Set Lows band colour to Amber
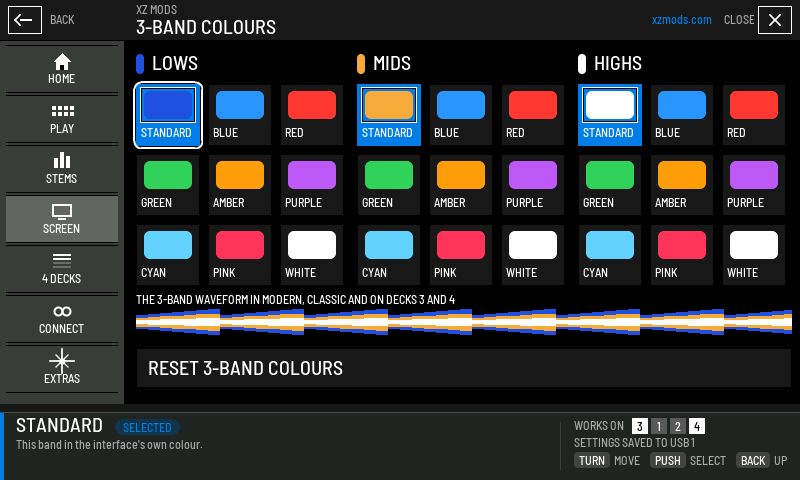800x480 pixels. tap(240, 185)
